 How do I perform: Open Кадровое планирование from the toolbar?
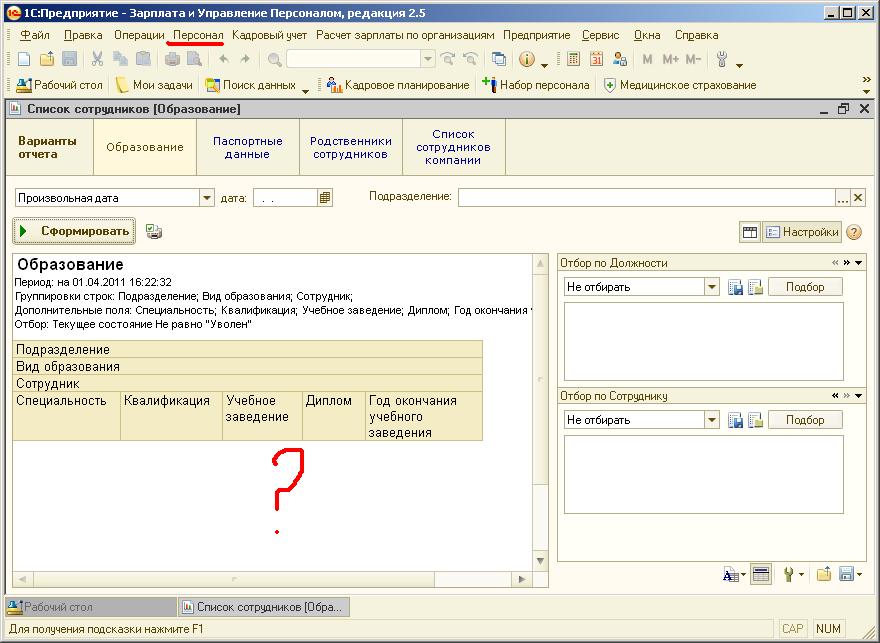[398, 85]
